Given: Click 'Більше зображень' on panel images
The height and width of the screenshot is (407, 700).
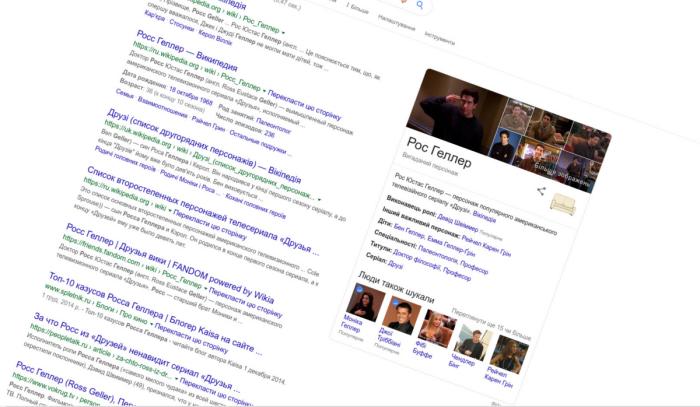Looking at the screenshot, I should point(562,174).
